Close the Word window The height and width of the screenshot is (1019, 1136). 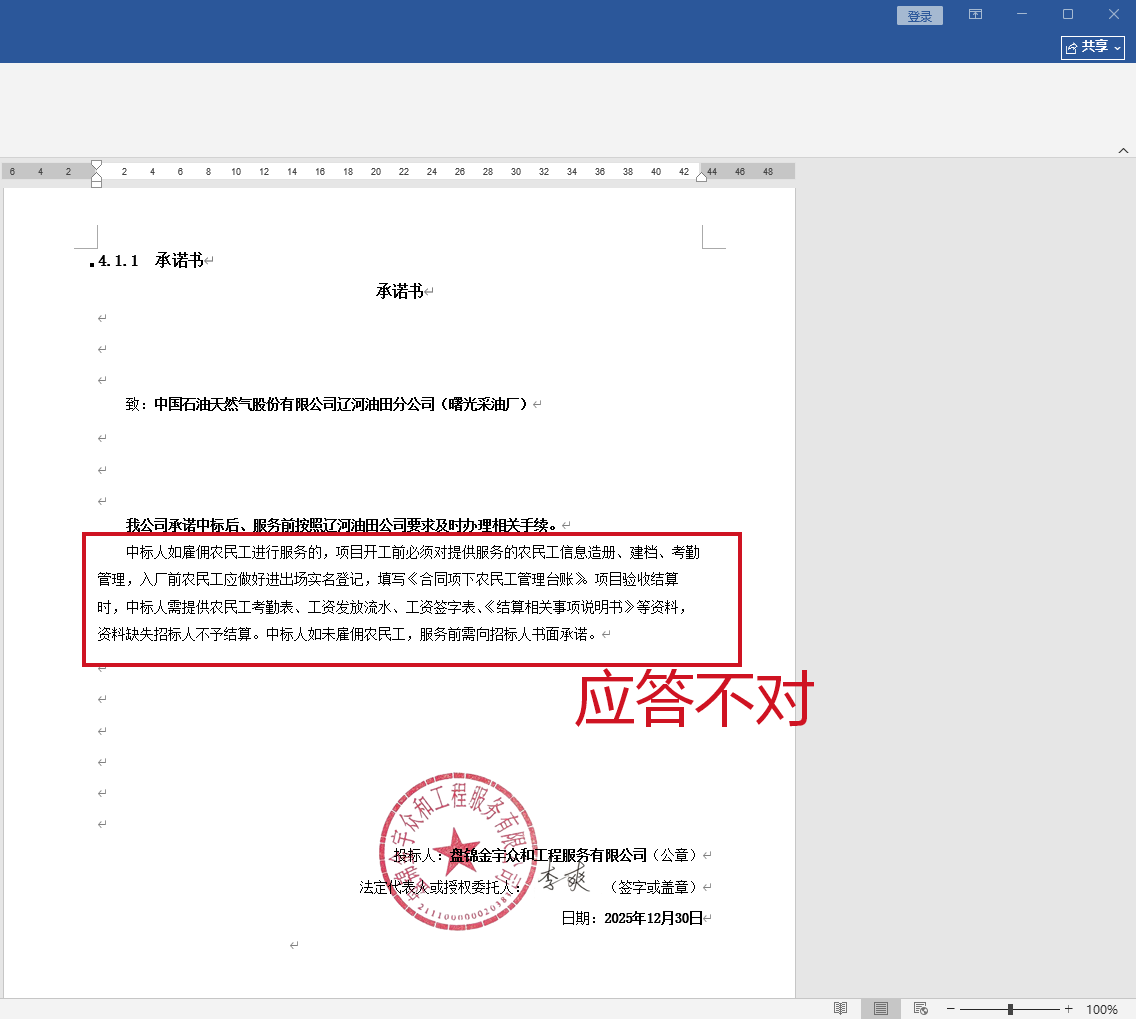1114,14
